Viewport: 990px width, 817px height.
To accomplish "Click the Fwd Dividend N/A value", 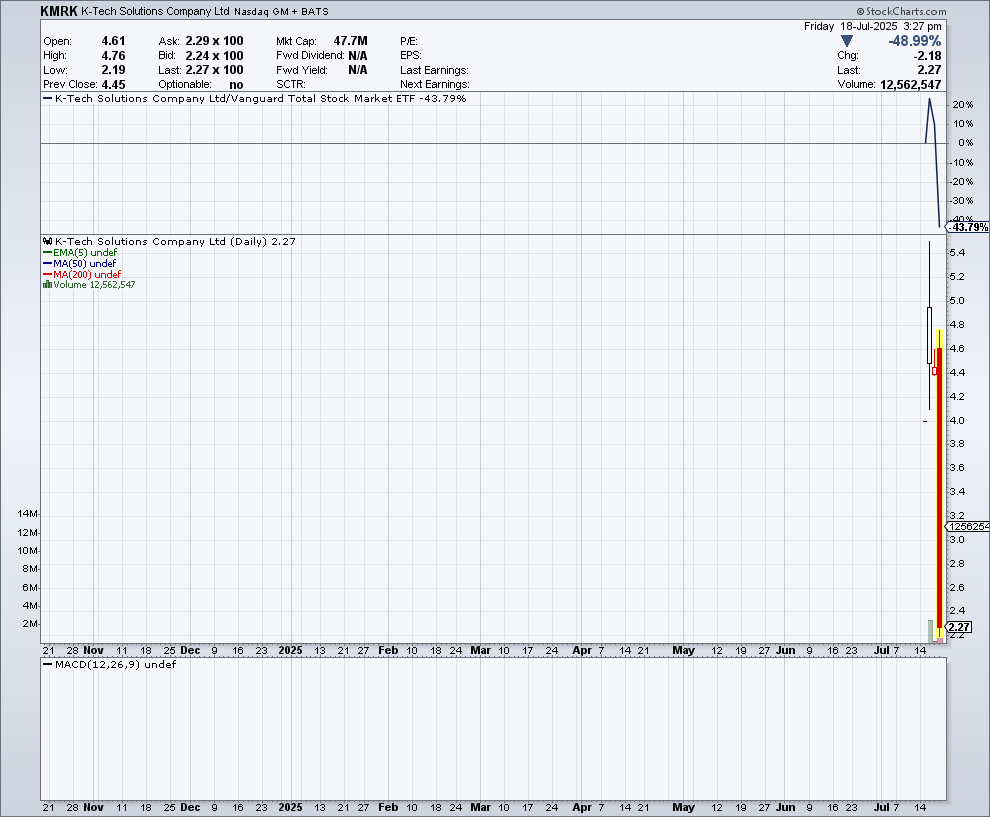I will coord(358,56).
